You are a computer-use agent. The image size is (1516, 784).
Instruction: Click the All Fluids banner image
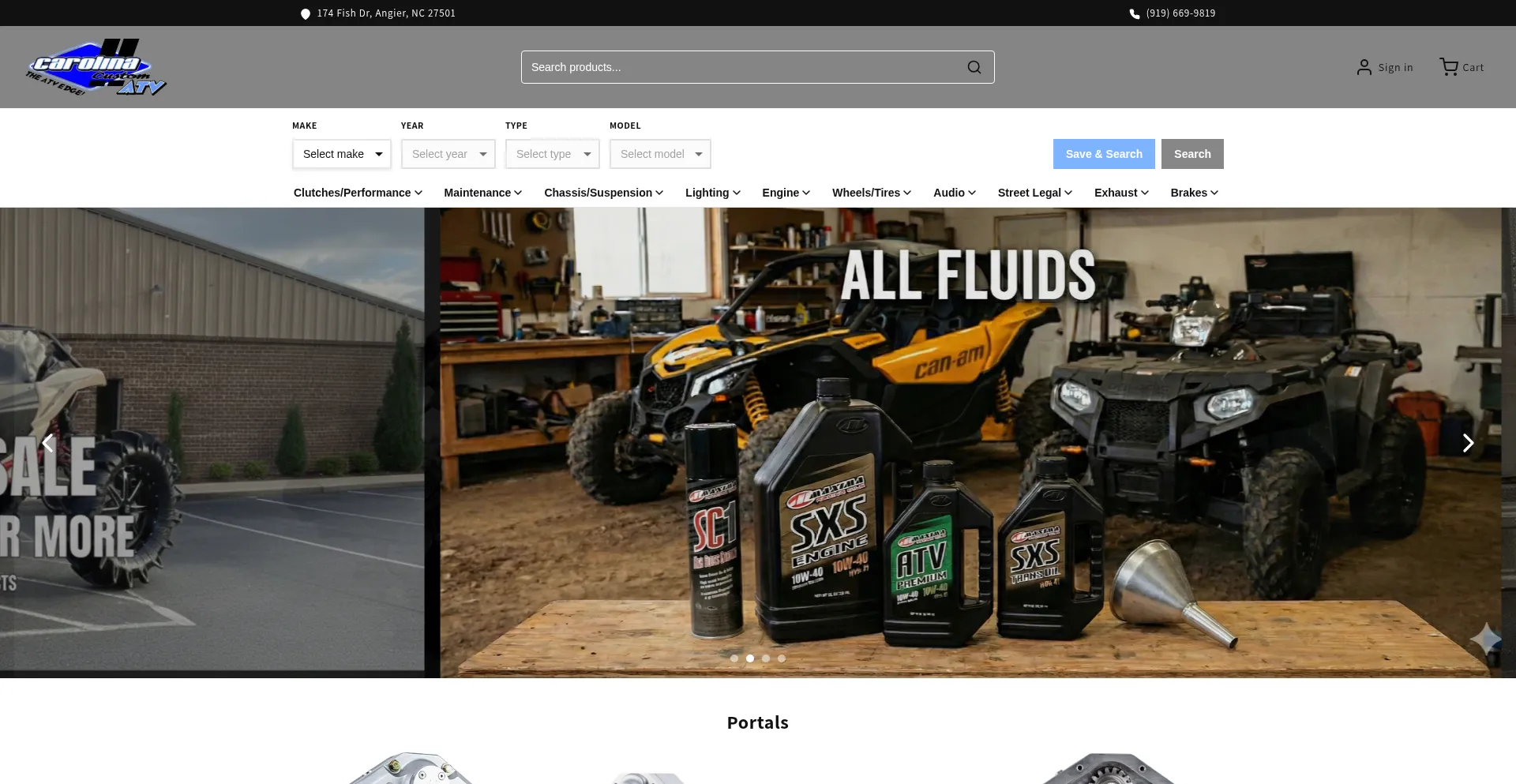tap(970, 442)
